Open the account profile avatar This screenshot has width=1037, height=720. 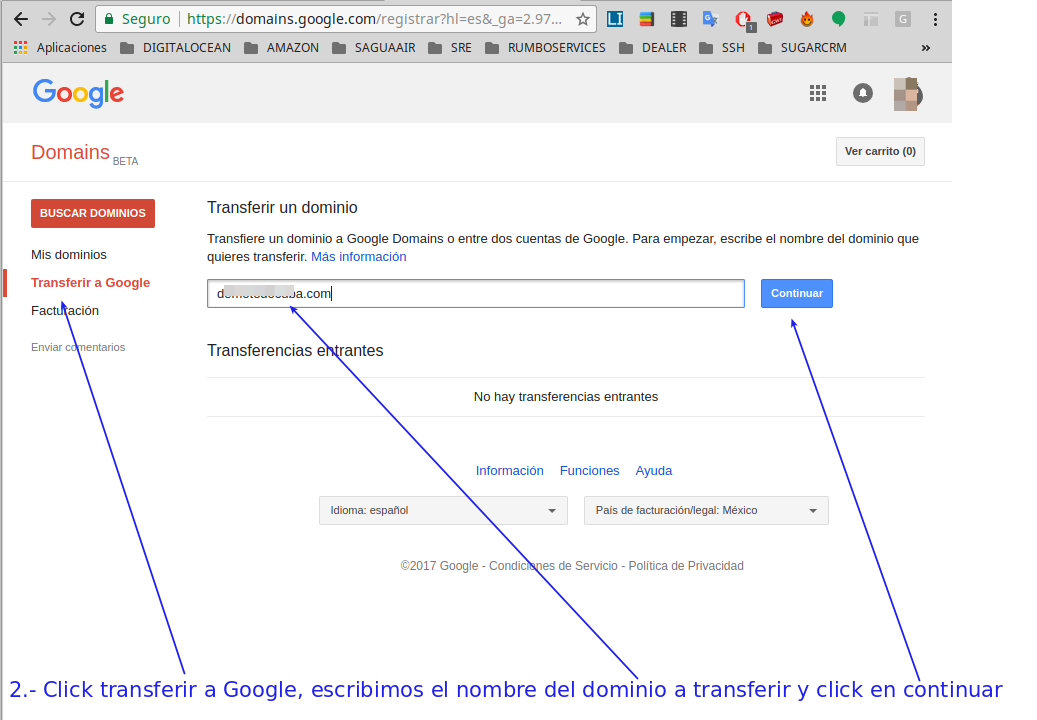pos(907,94)
